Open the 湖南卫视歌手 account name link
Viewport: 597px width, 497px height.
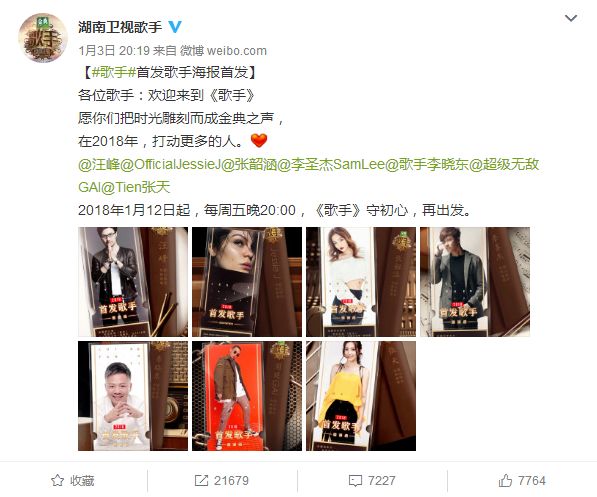pos(120,27)
